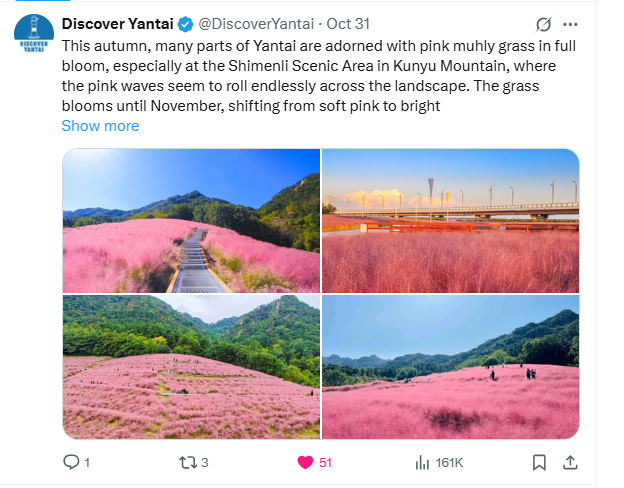This screenshot has width=624, height=488.
Task: Open the green valley pink field photo
Action: coord(191,367)
